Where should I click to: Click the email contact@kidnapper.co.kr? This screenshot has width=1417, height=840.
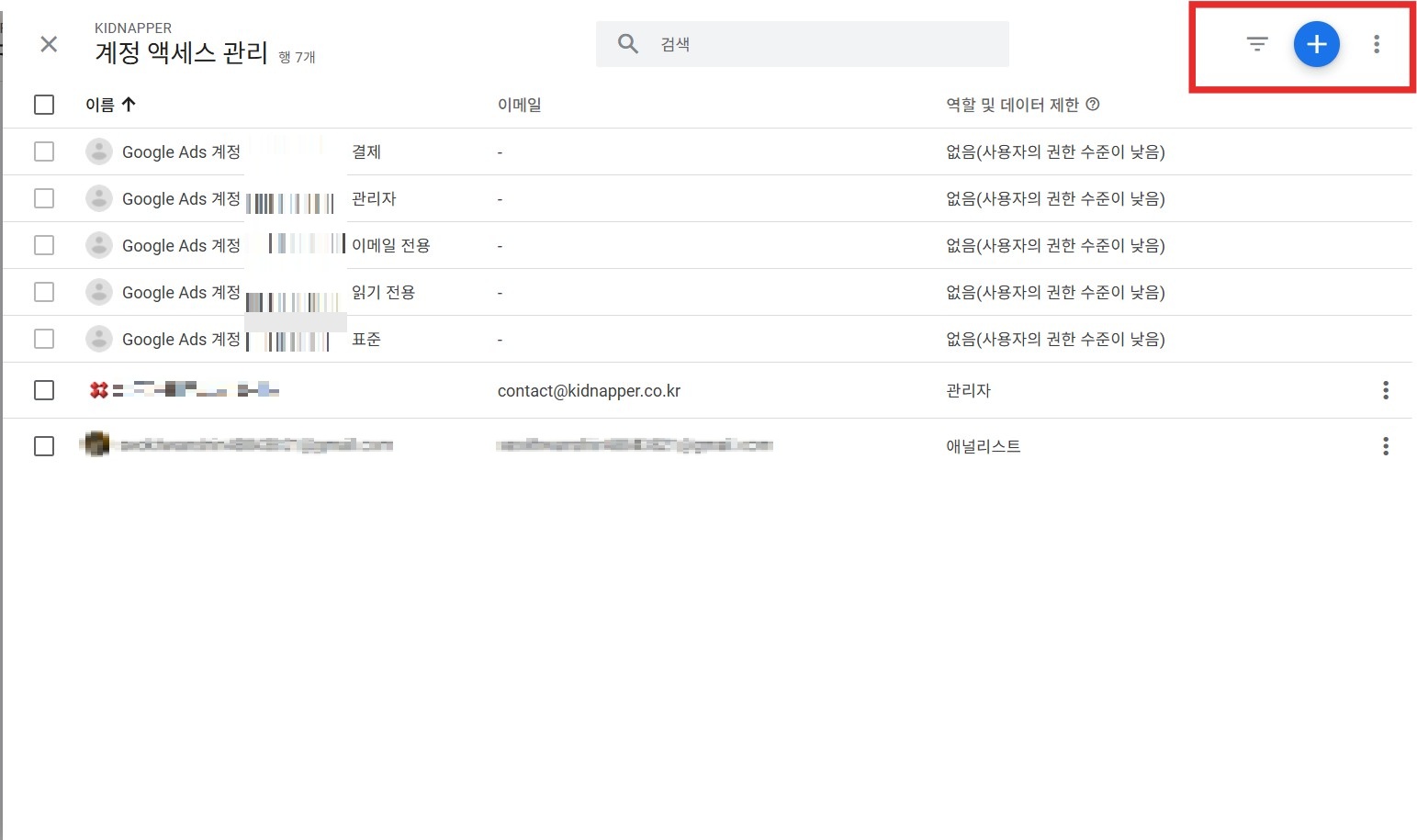[x=589, y=390]
